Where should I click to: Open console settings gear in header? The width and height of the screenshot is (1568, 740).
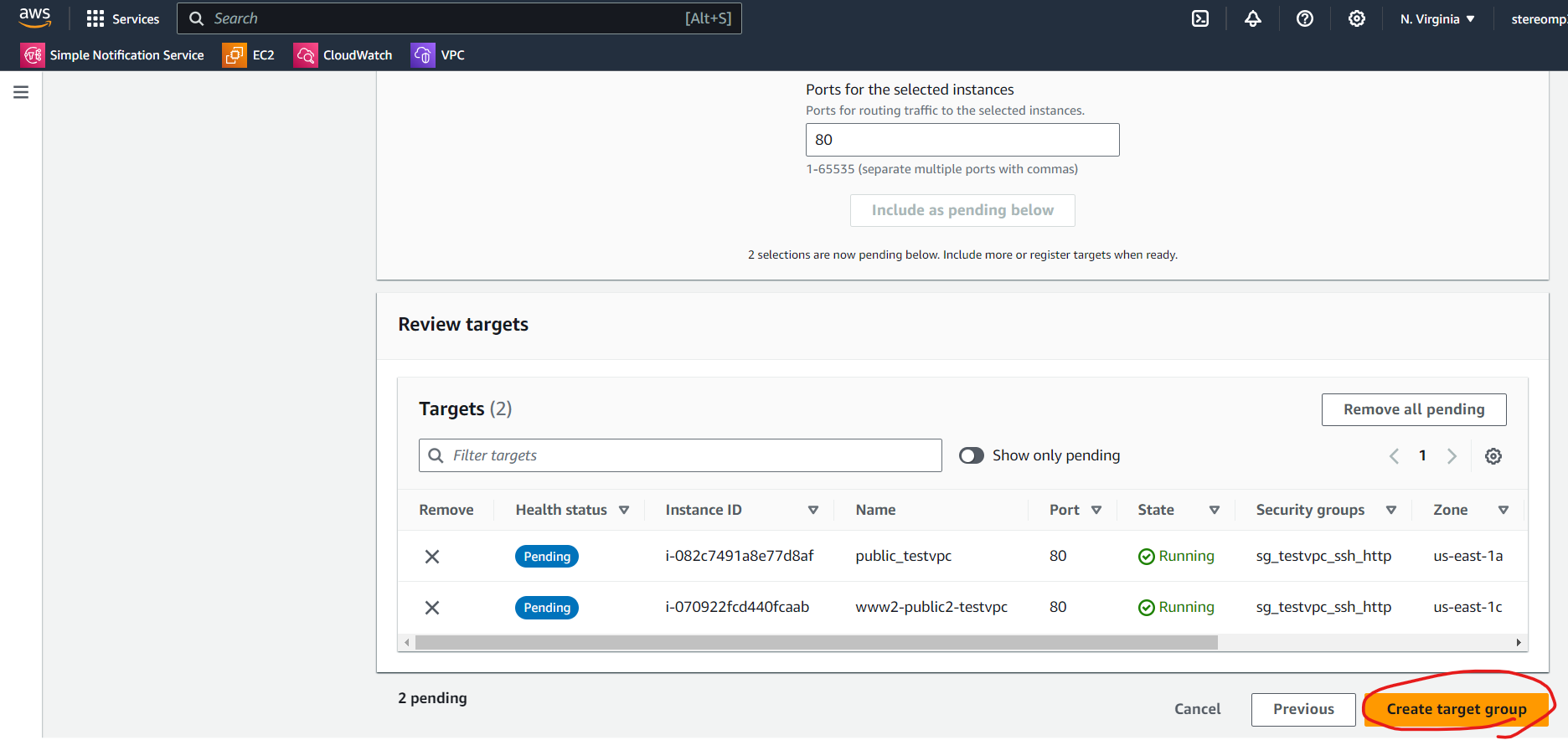[1356, 18]
